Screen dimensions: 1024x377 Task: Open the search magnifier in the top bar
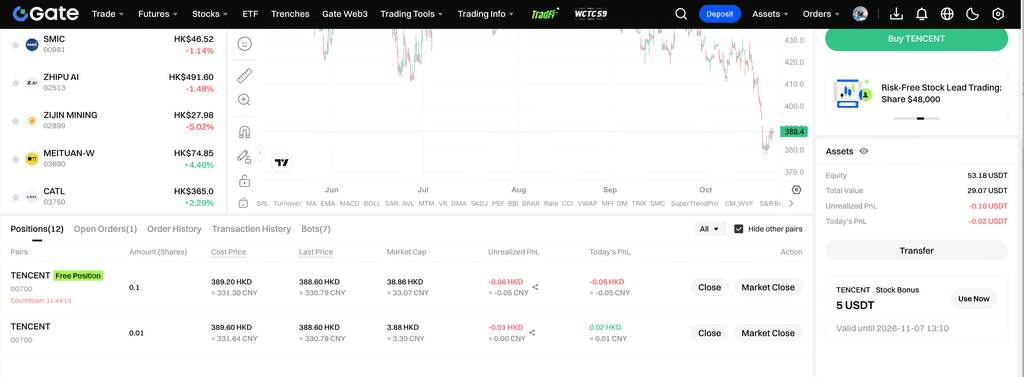680,14
